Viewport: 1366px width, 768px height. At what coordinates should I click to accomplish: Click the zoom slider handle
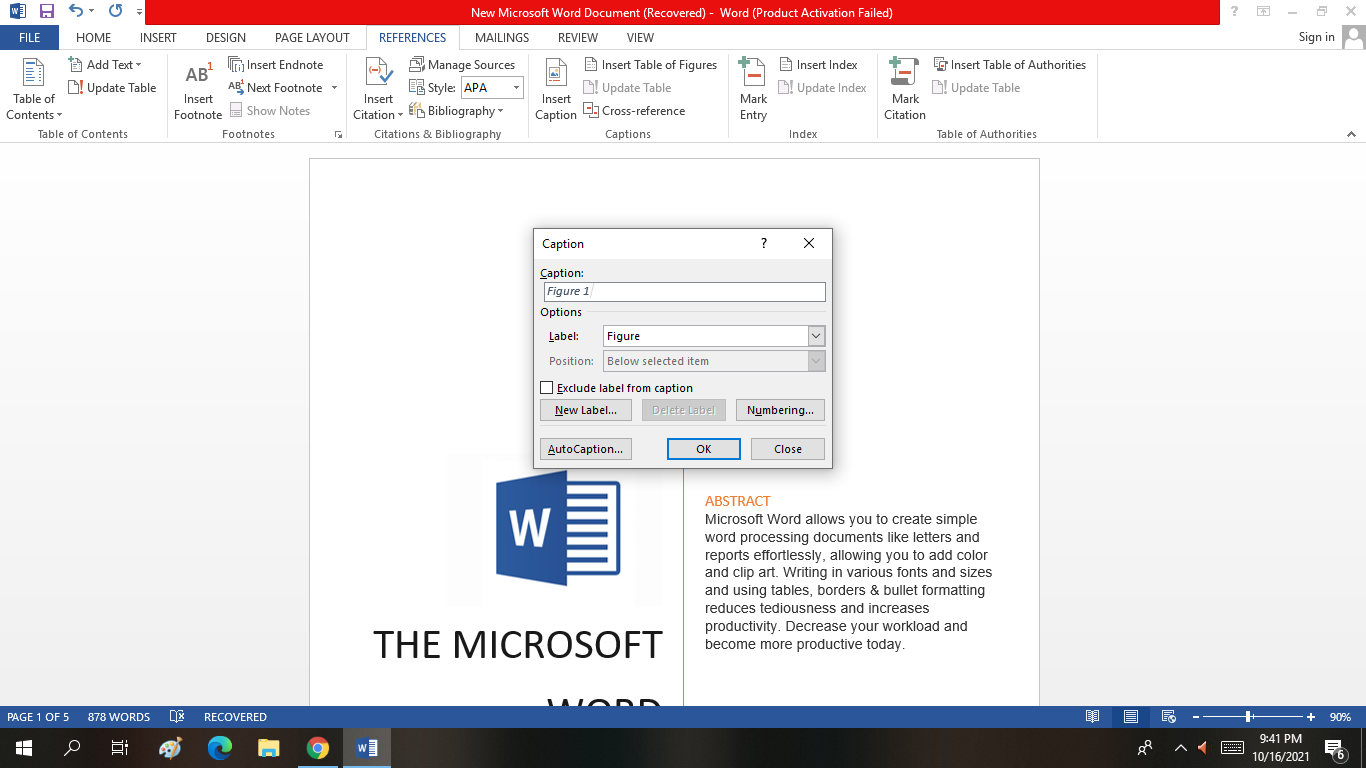1249,717
